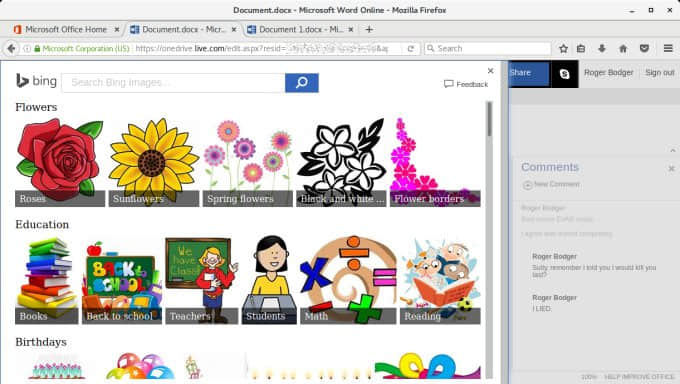This screenshot has height=384, width=680.
Task: Click the browser back arrow
Action: point(11,49)
